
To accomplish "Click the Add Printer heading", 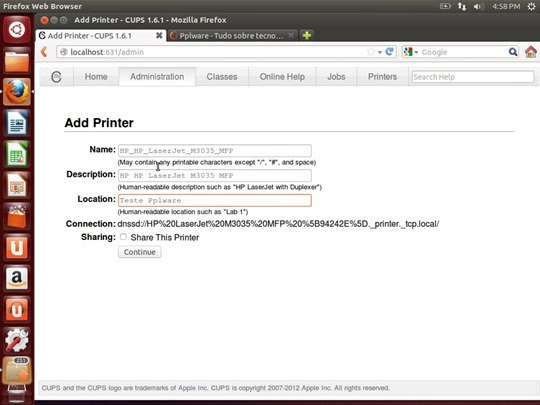I will 99,123.
